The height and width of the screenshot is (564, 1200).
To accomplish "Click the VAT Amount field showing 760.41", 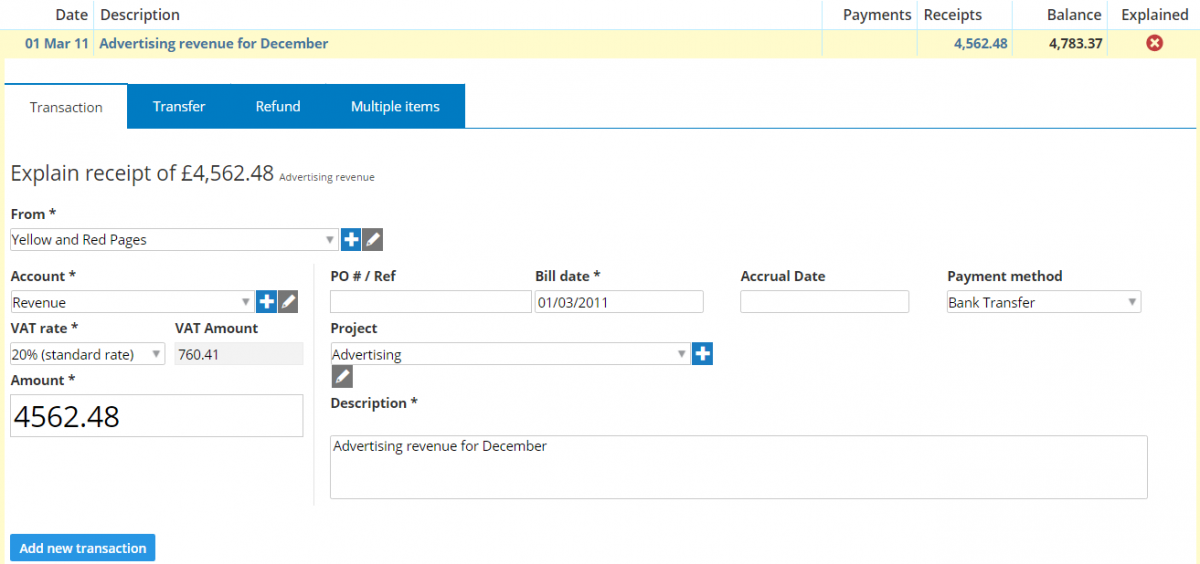I will [239, 354].
